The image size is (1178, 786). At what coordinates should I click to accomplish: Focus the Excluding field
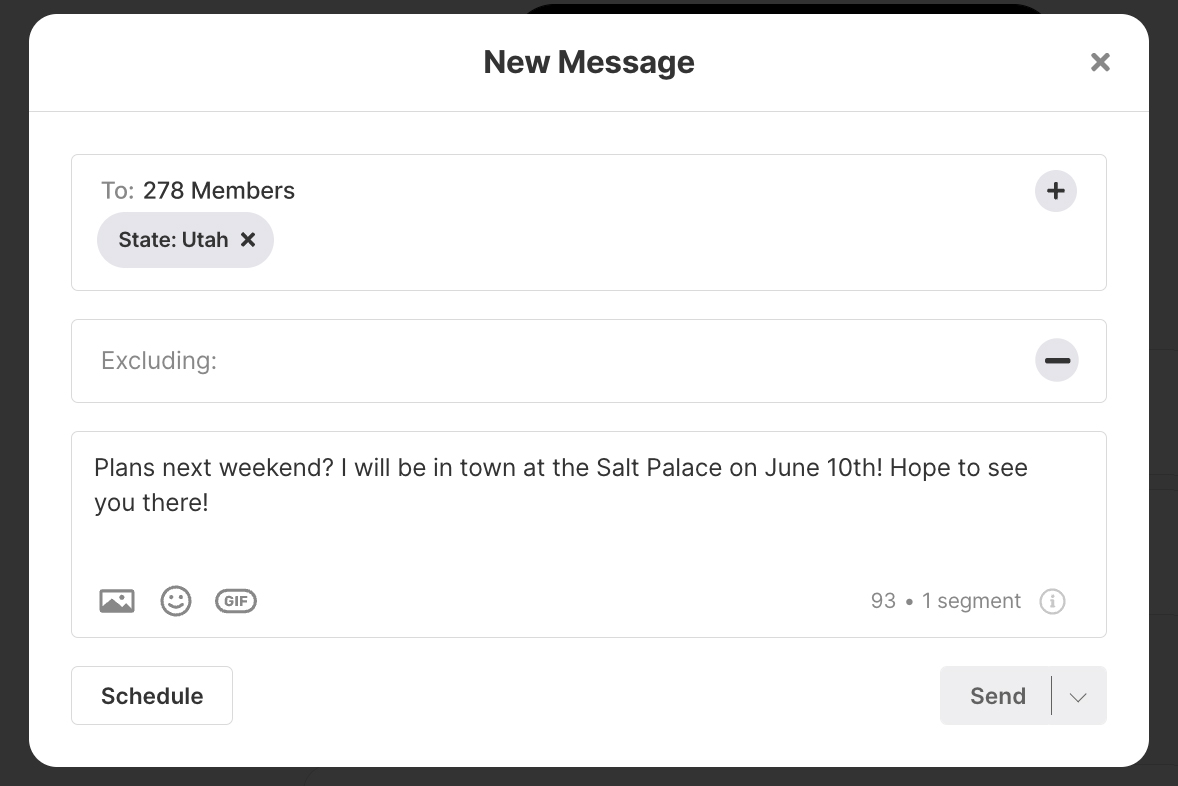click(x=589, y=361)
